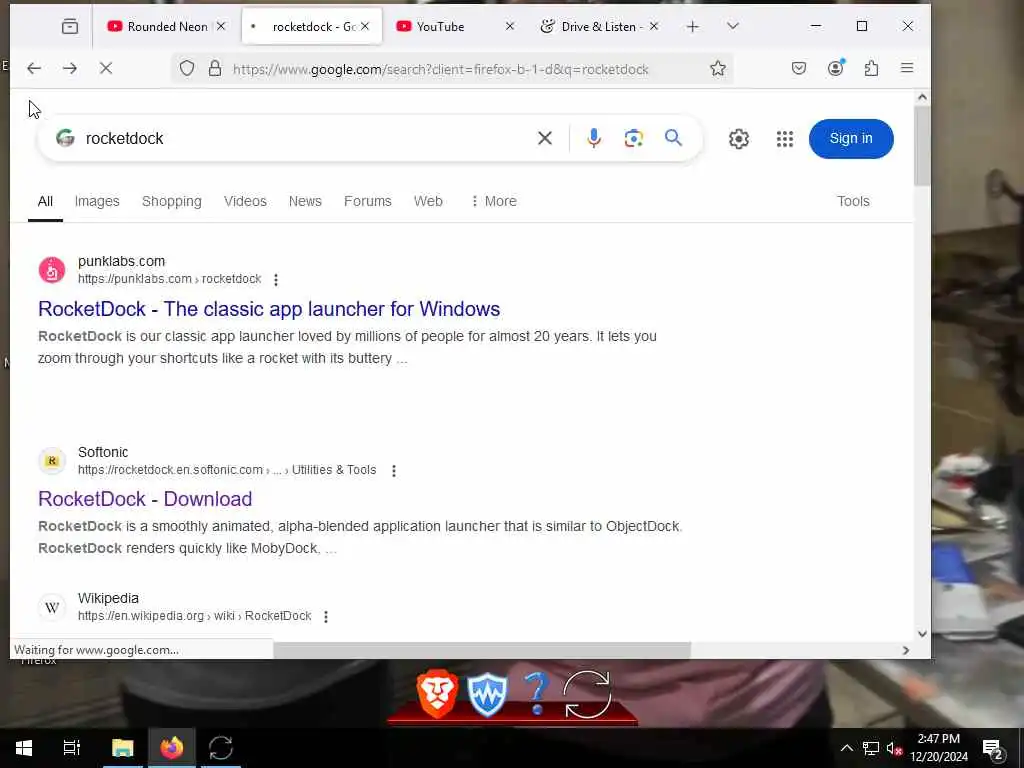1024x768 pixels.
Task: Click Wikipedia result site name
Action: (x=108, y=598)
